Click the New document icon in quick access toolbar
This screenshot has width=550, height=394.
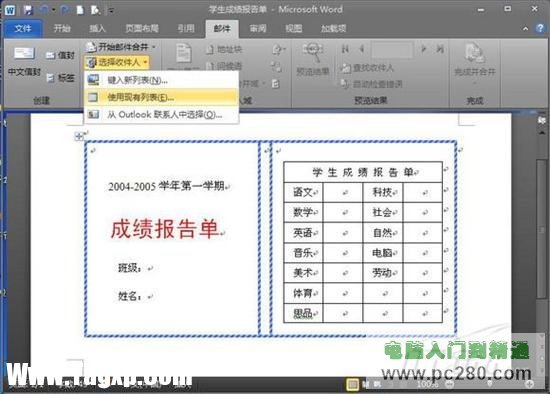(80, 10)
